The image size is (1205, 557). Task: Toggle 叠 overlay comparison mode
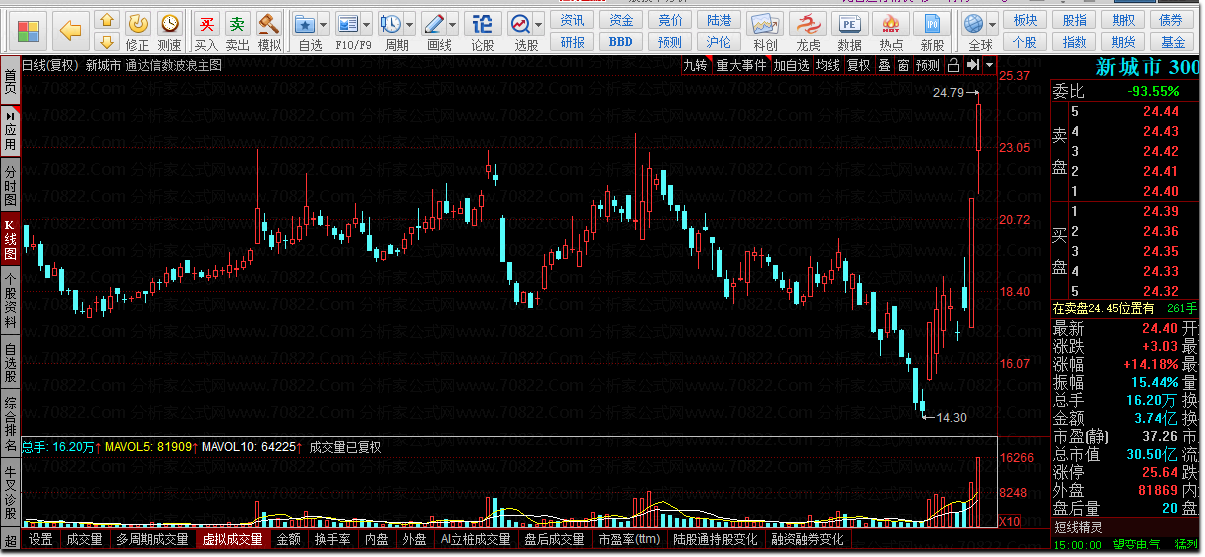pos(884,65)
